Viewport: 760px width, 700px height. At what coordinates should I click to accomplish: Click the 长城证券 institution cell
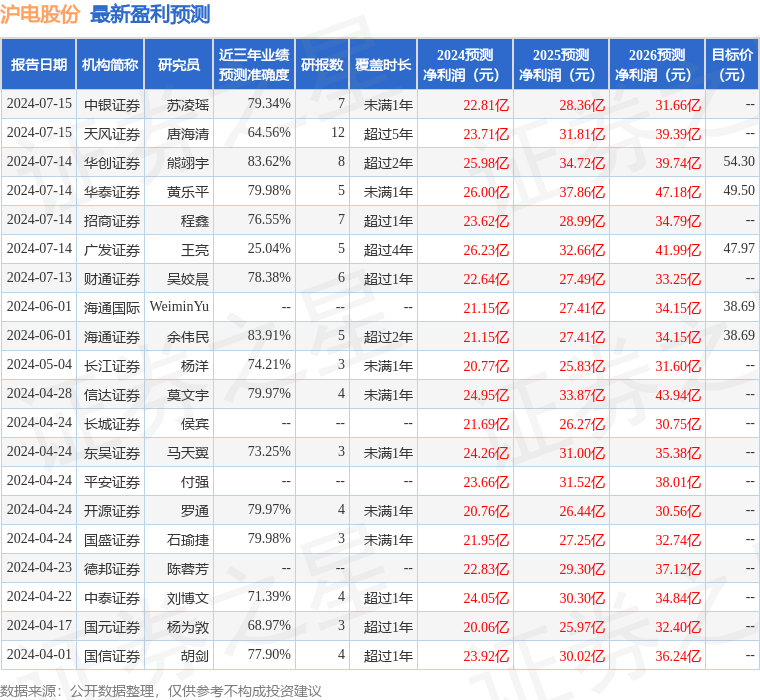pos(112,424)
